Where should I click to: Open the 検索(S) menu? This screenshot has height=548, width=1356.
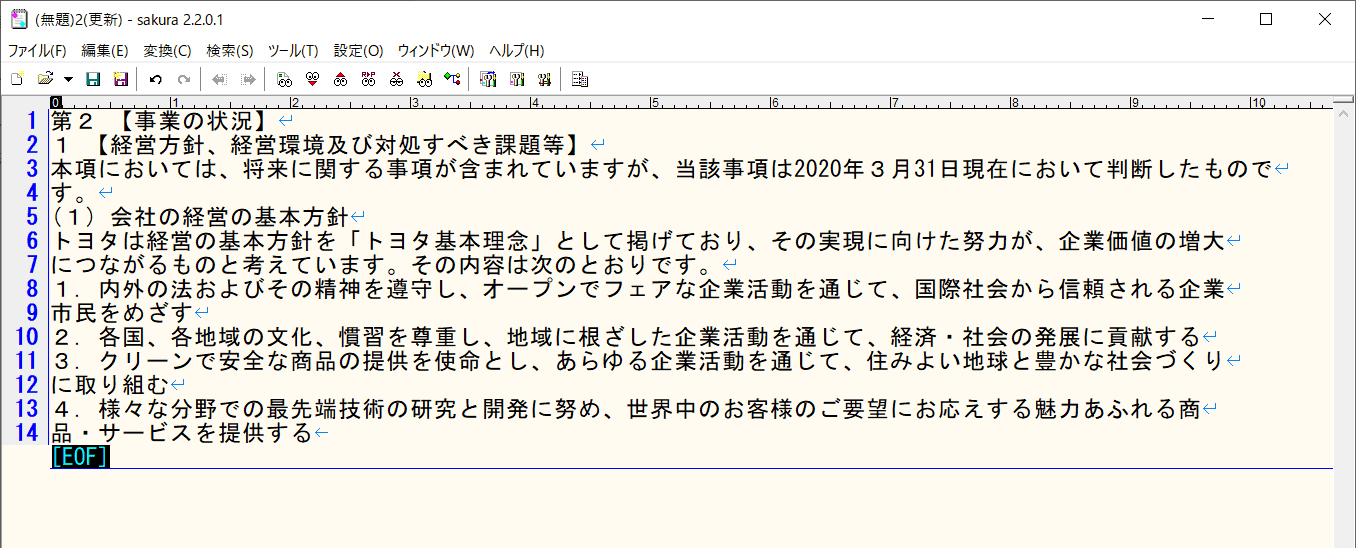(x=230, y=51)
